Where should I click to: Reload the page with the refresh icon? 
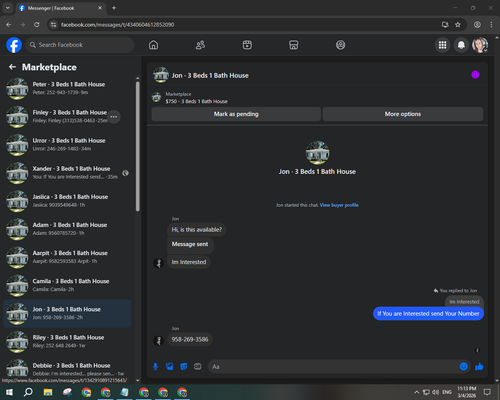click(37, 25)
